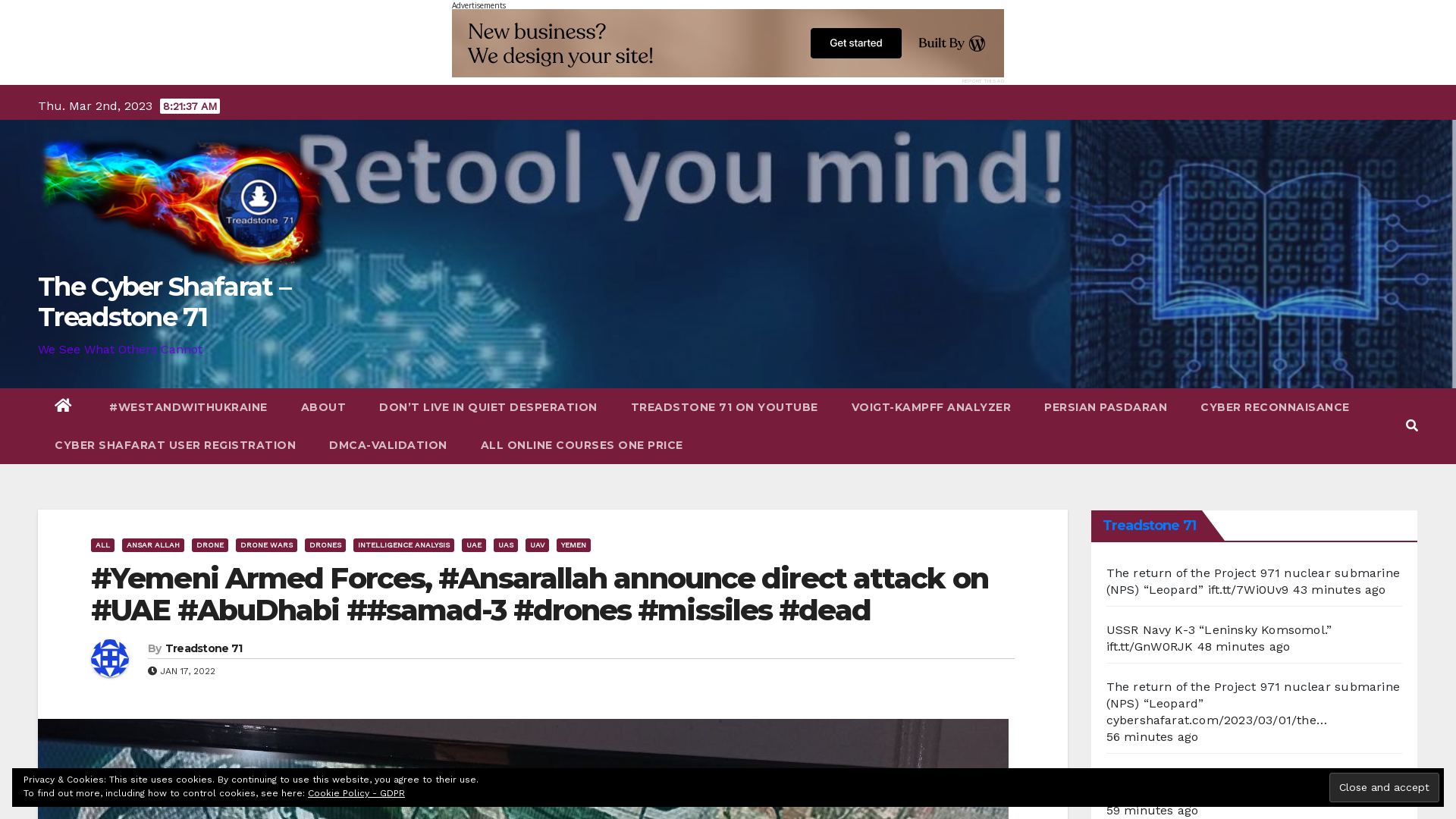Open the VOIGT-KAMPFF ANALYZER menu item
The height and width of the screenshot is (819, 1456).
point(930,407)
